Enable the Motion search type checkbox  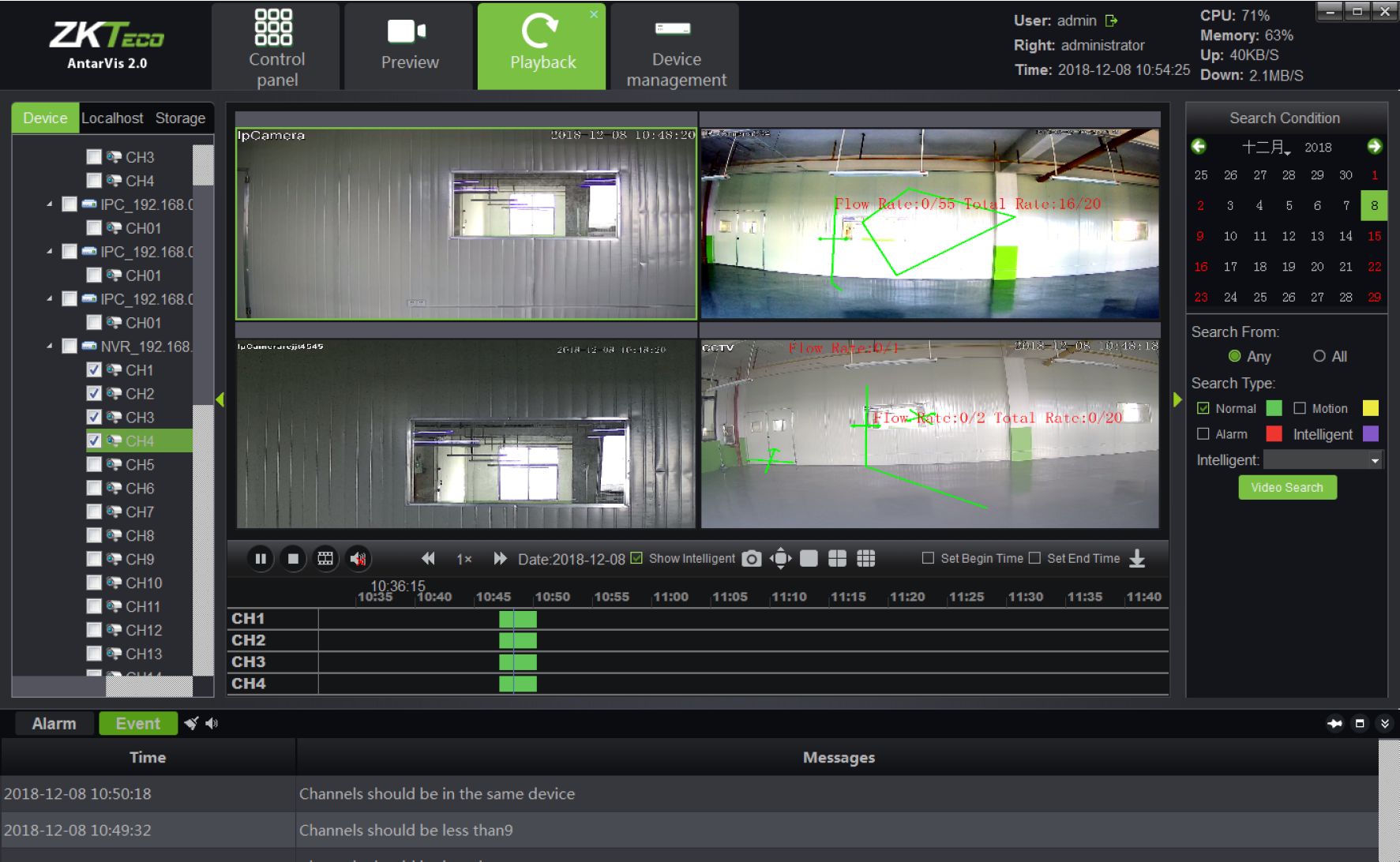pyautogui.click(x=1300, y=408)
